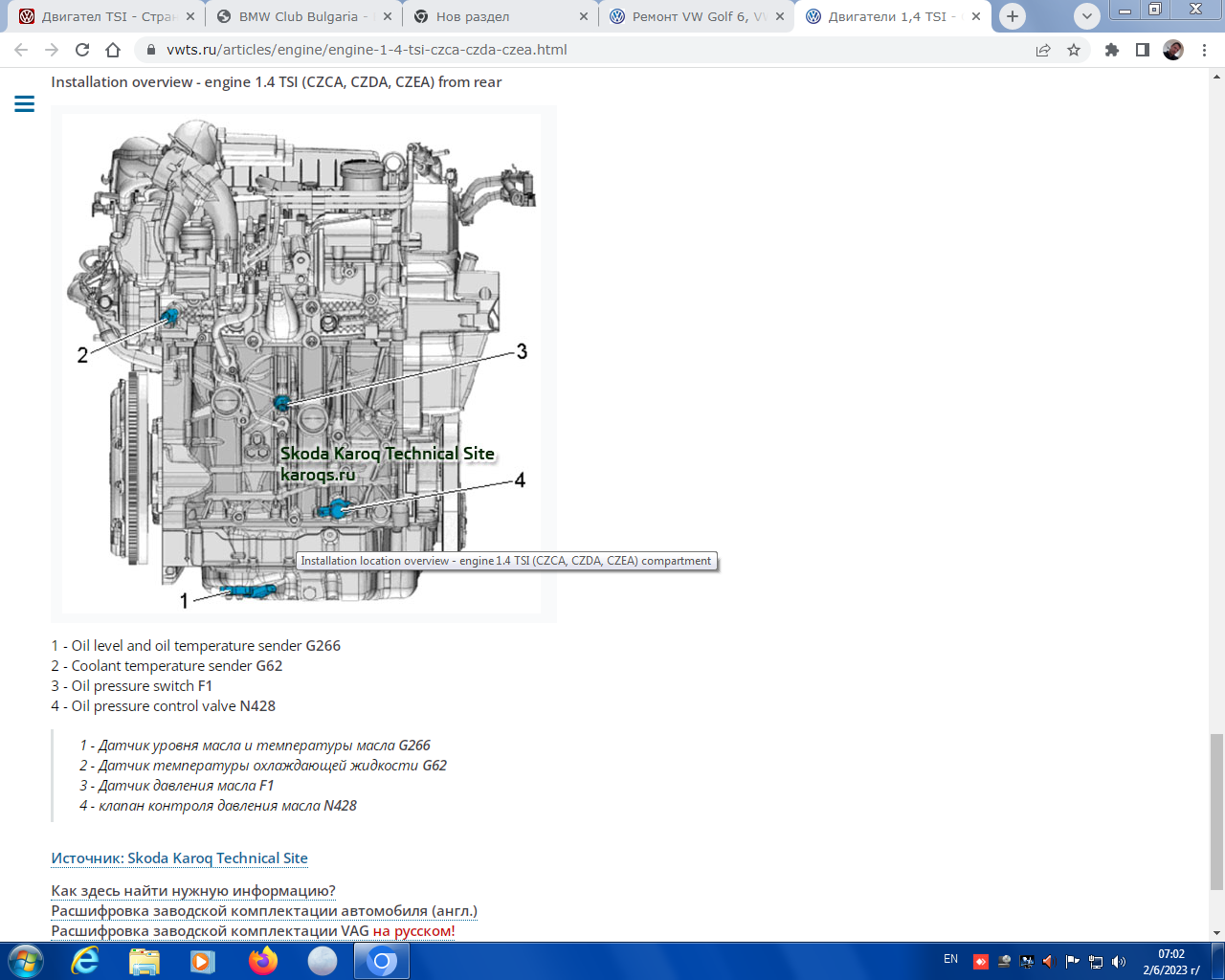Bookmark this page with the star icon
Viewport: 1225px width, 980px height.
(x=1074, y=50)
